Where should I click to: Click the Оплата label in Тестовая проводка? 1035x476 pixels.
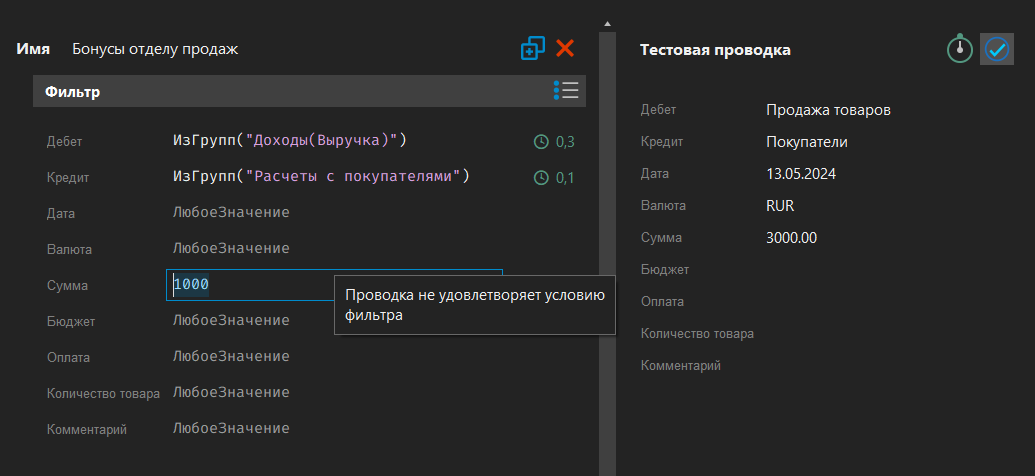[662, 302]
